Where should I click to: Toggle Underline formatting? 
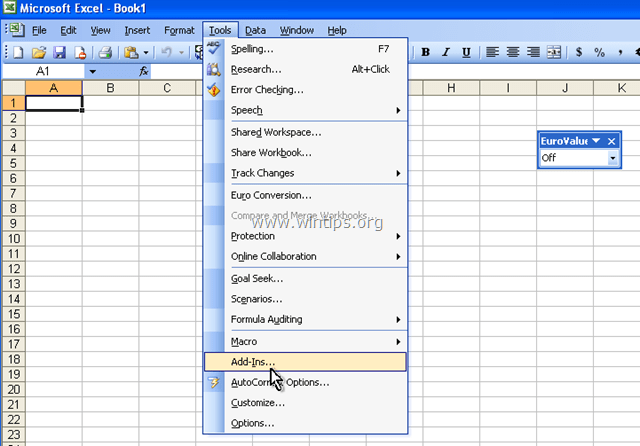(466, 52)
